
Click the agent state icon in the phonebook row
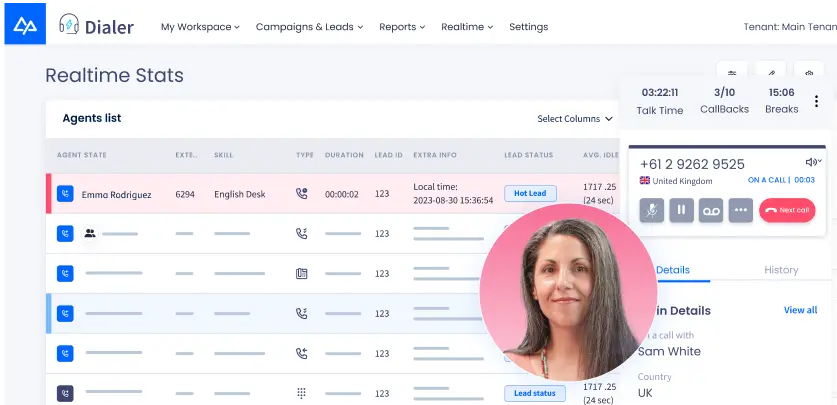tap(65, 273)
